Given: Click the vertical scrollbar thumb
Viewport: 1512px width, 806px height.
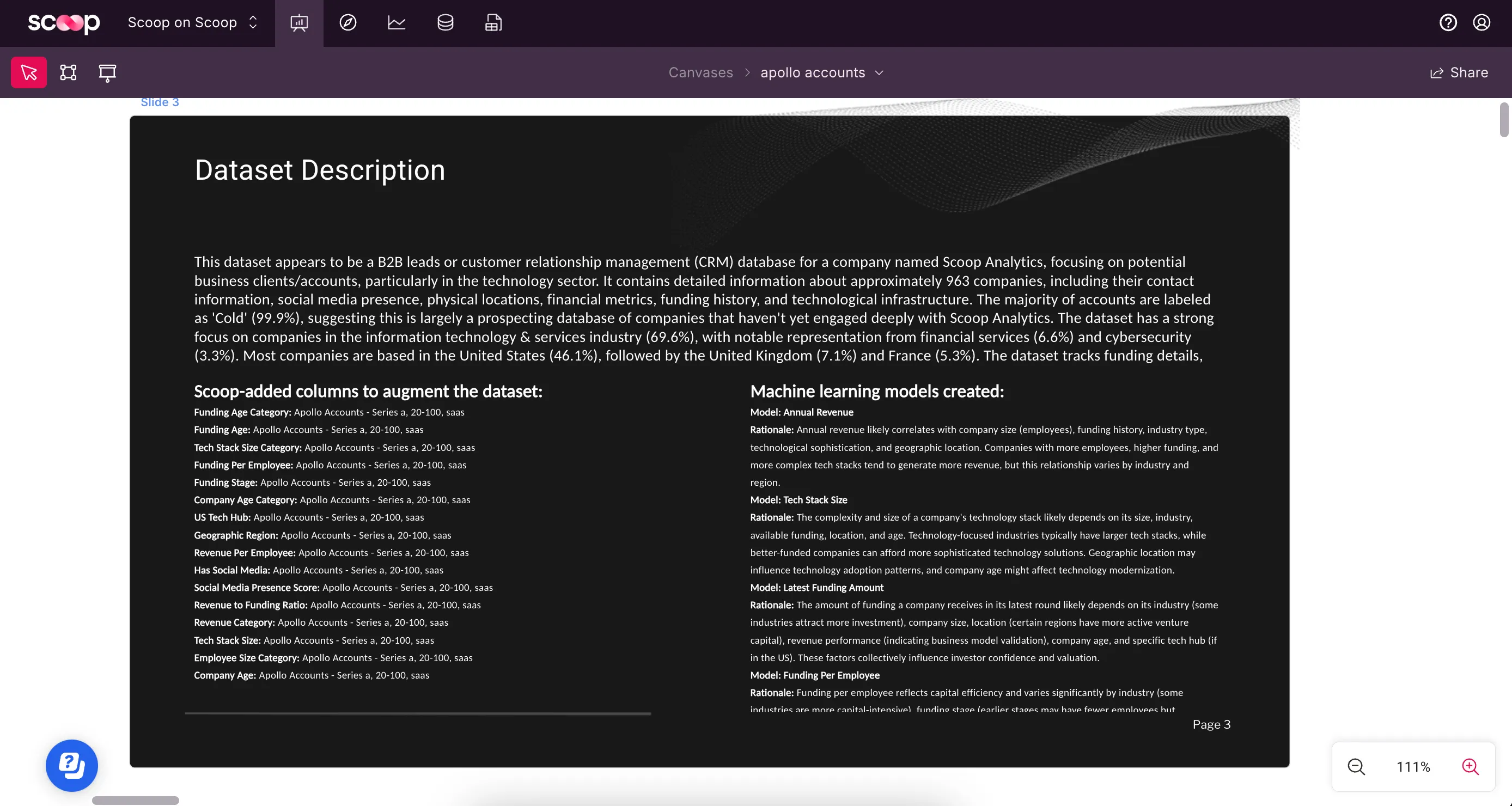Looking at the screenshot, I should pos(1503,120).
